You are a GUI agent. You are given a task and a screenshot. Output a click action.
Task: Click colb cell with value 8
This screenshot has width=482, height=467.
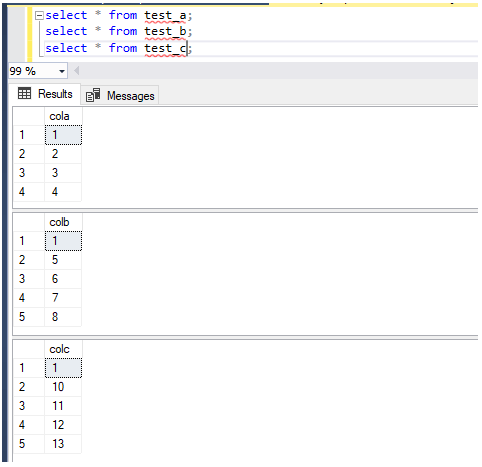(63, 317)
